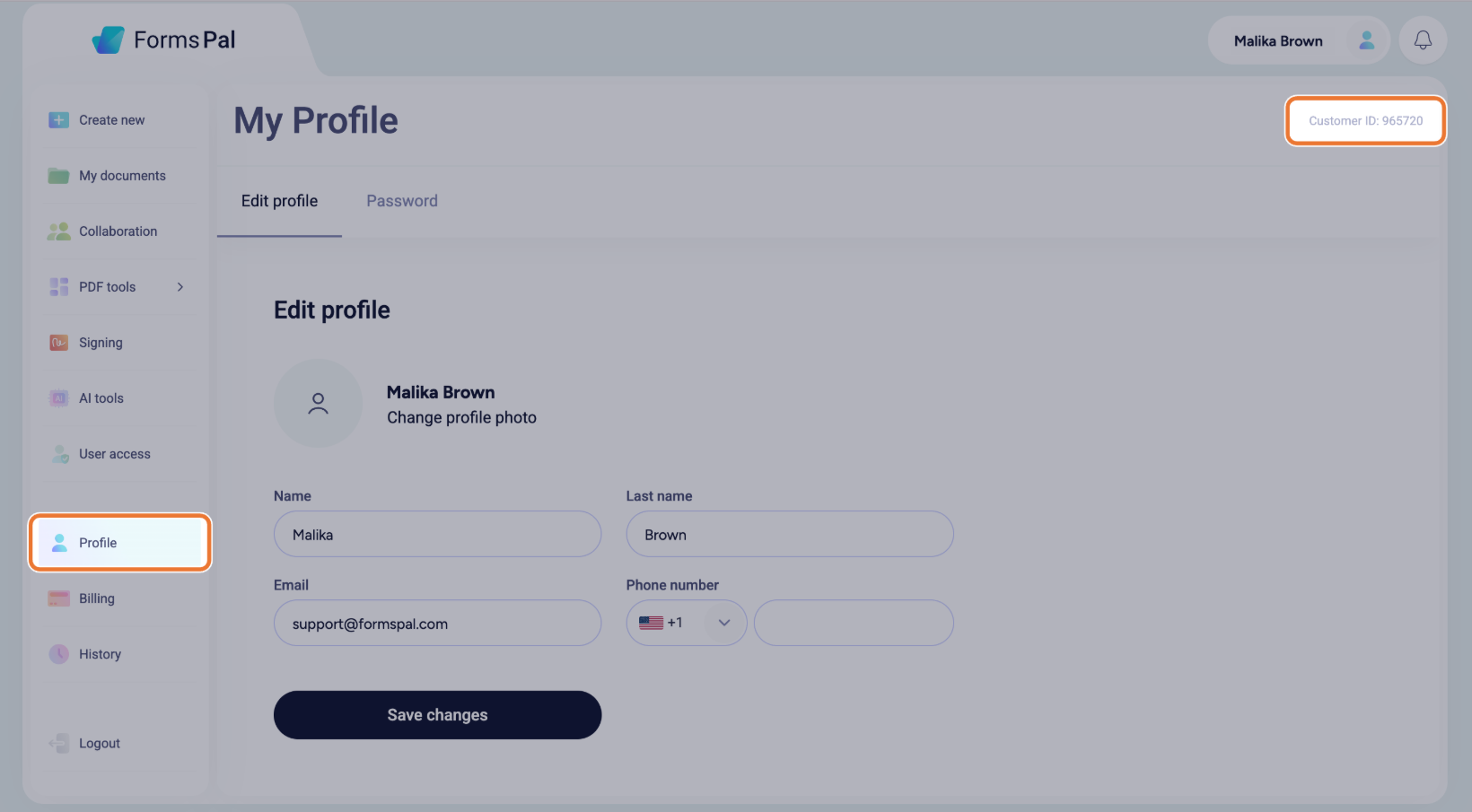1472x812 pixels.
Task: Click the Logout icon in sidebar
Action: (x=58, y=743)
